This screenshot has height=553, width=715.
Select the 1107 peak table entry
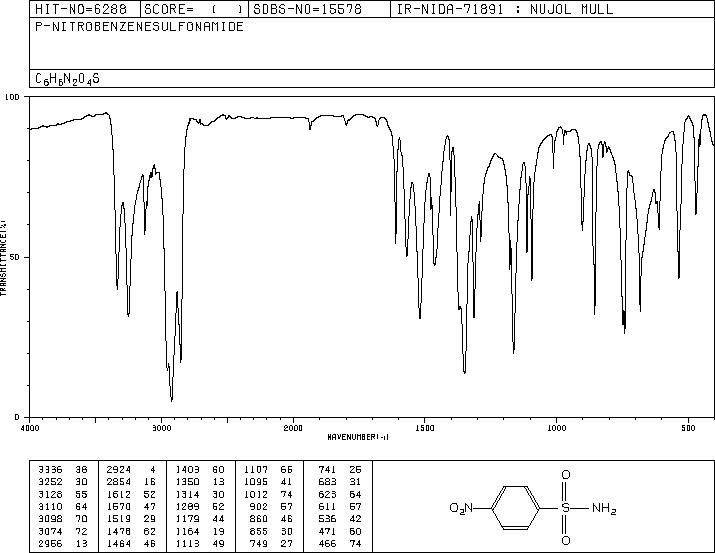click(x=268, y=470)
